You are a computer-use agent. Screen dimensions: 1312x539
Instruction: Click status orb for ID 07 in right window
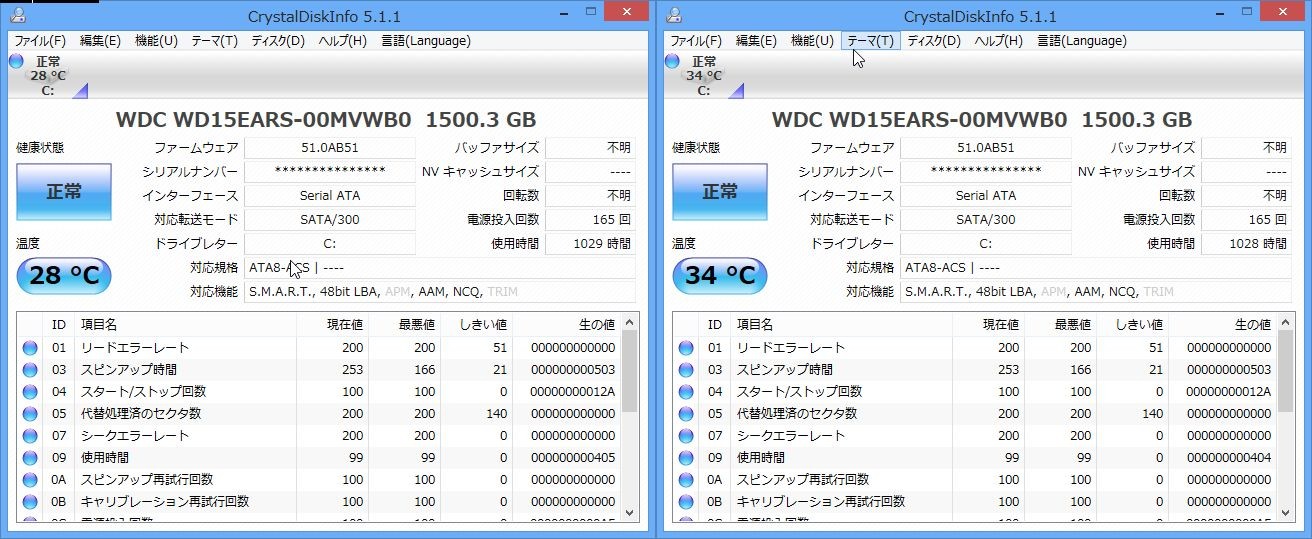[x=686, y=436]
